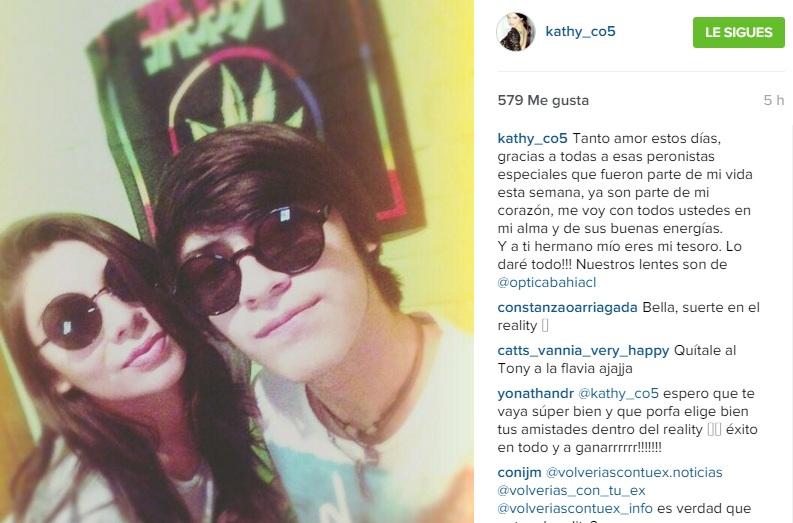Visit catts_vannia_very_happy's profile
The height and width of the screenshot is (523, 793).
coord(583,351)
